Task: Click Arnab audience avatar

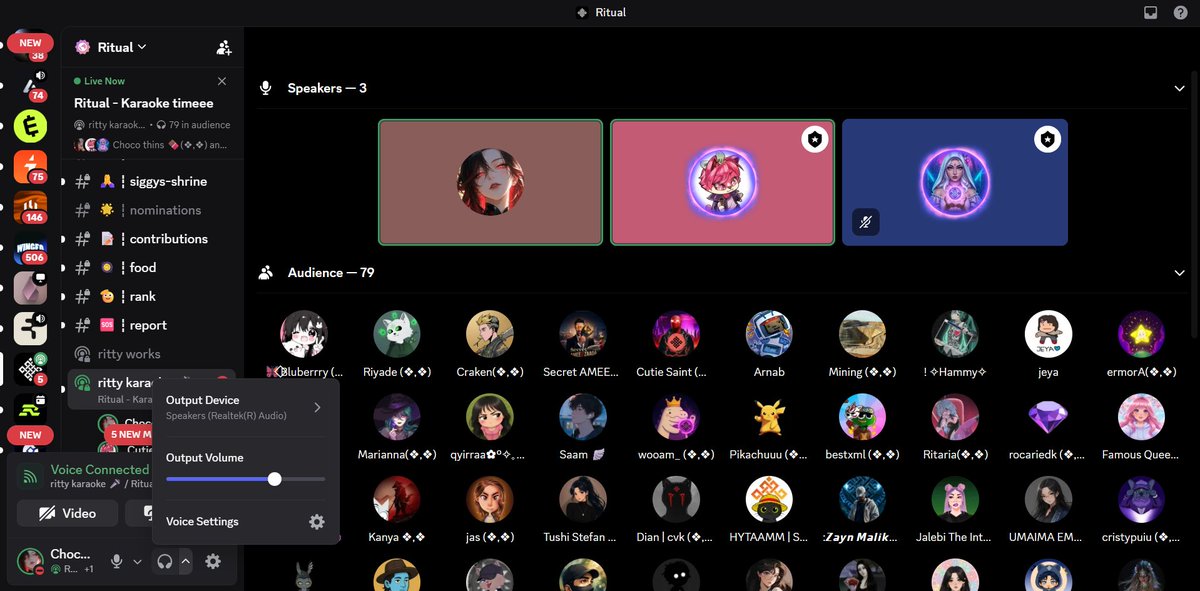Action: [x=769, y=334]
